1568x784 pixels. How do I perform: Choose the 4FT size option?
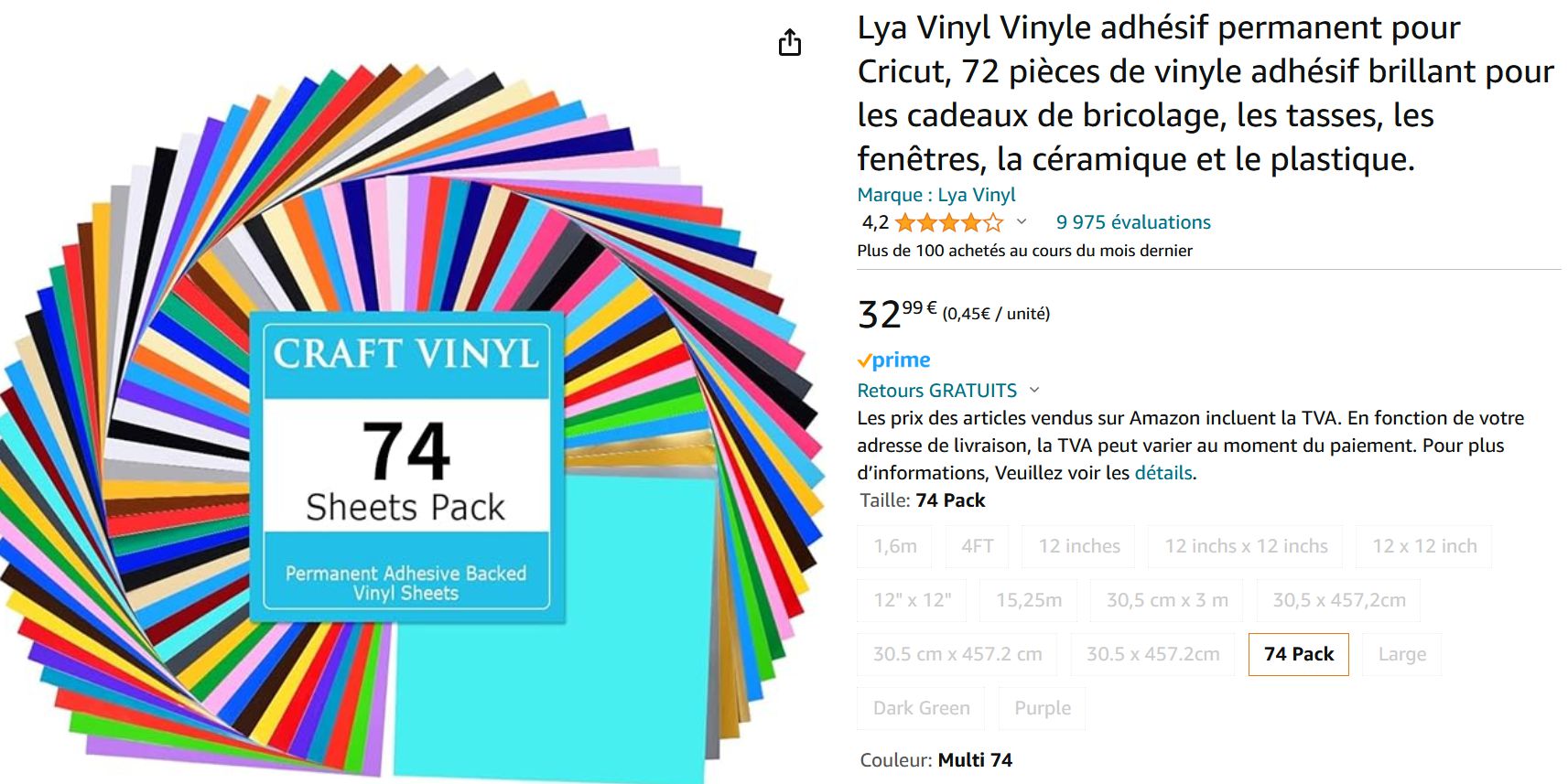tap(978, 546)
